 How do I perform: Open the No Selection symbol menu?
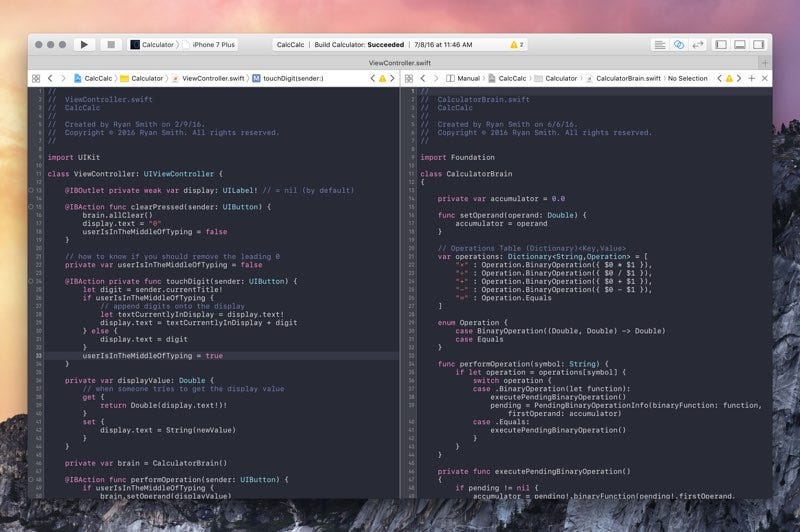[687, 79]
